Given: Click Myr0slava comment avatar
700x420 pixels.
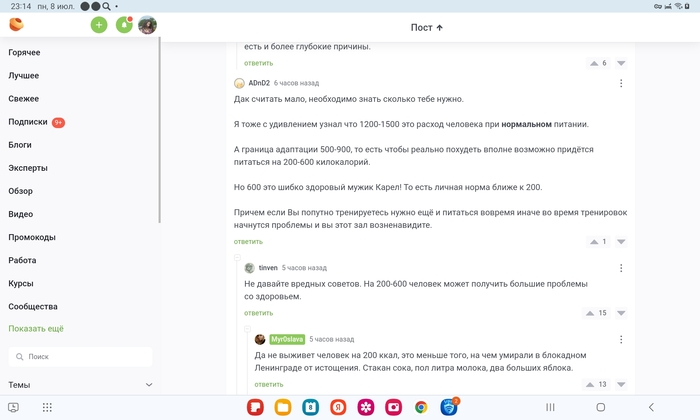Looking at the screenshot, I should tap(260, 339).
